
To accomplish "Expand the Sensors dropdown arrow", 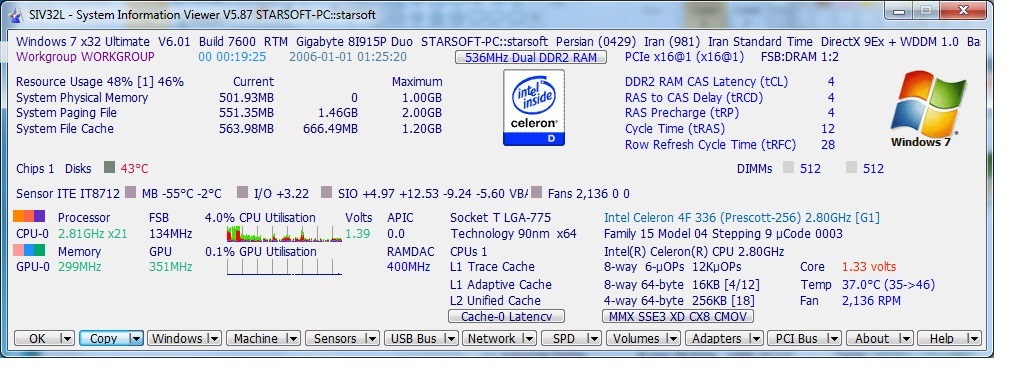I will (372, 338).
